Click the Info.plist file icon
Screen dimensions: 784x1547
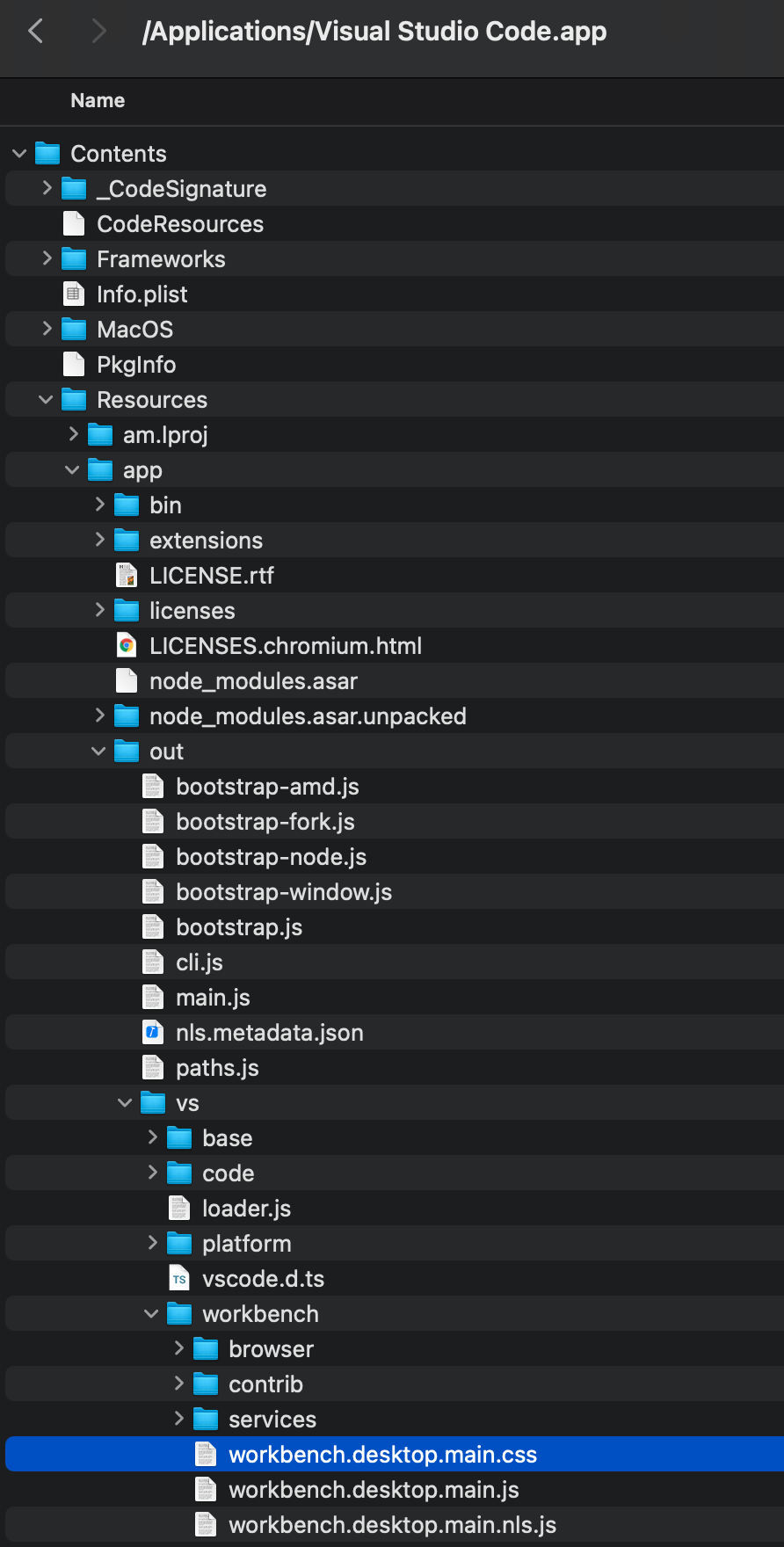(74, 294)
